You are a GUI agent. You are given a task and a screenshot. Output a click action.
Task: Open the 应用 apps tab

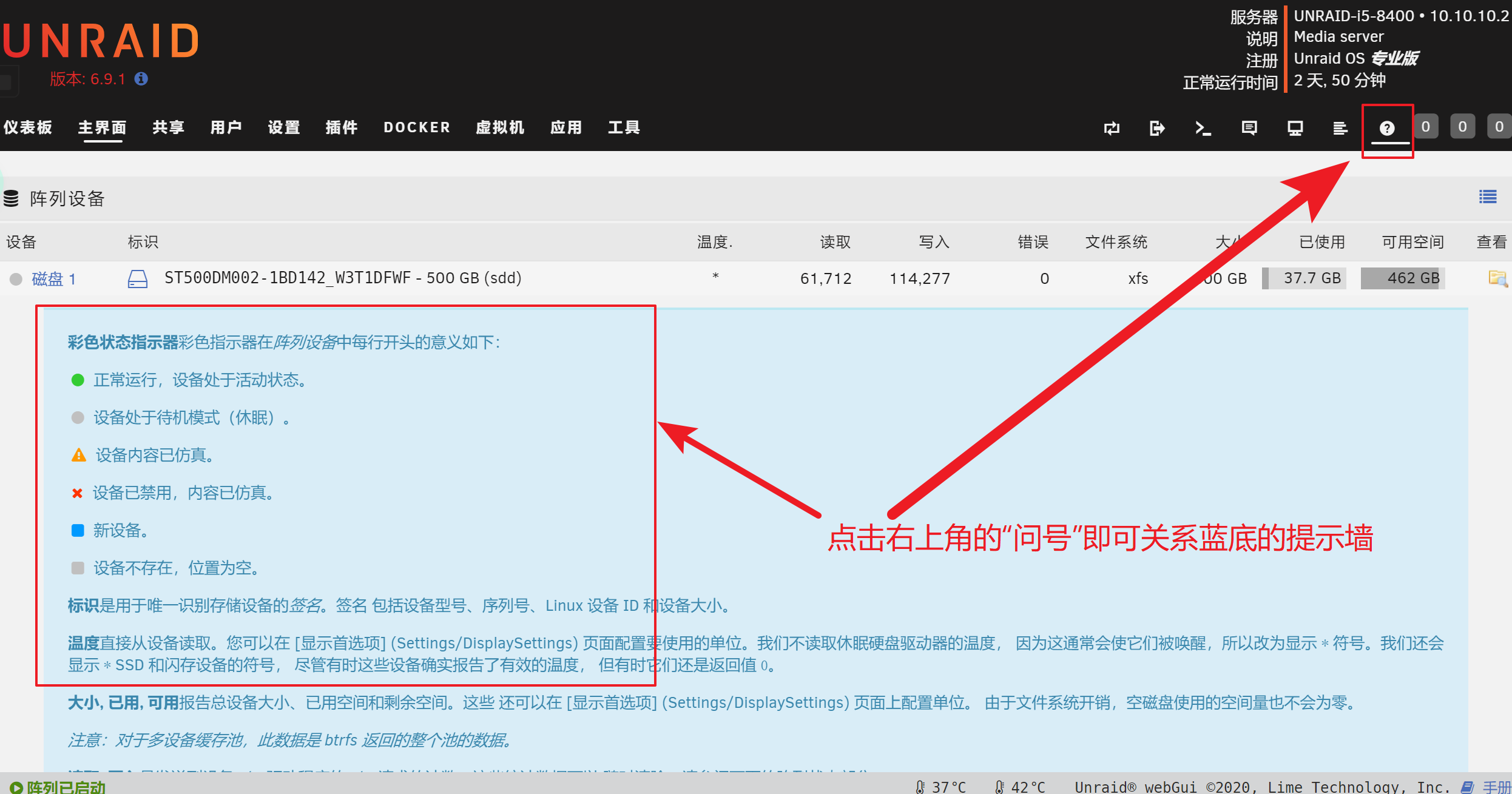pyautogui.click(x=566, y=127)
